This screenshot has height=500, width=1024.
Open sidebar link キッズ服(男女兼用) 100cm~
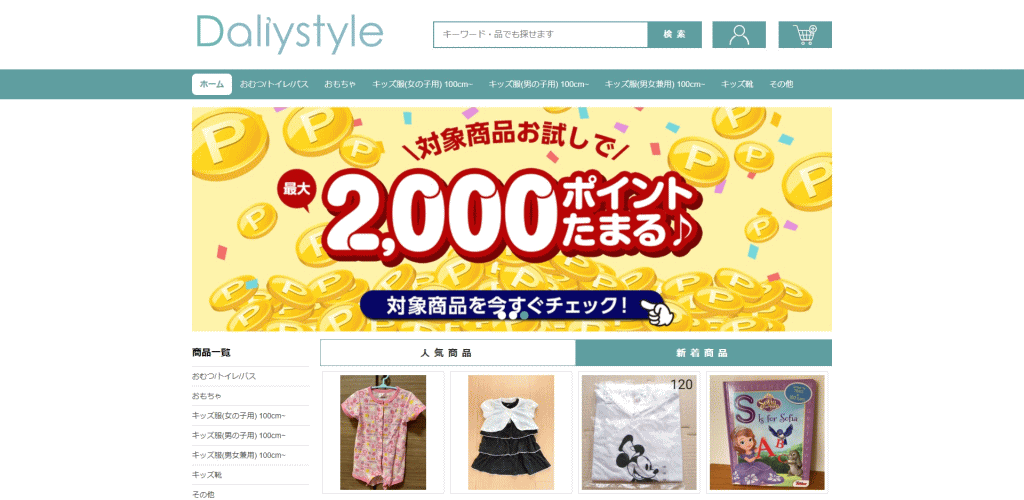(238, 455)
